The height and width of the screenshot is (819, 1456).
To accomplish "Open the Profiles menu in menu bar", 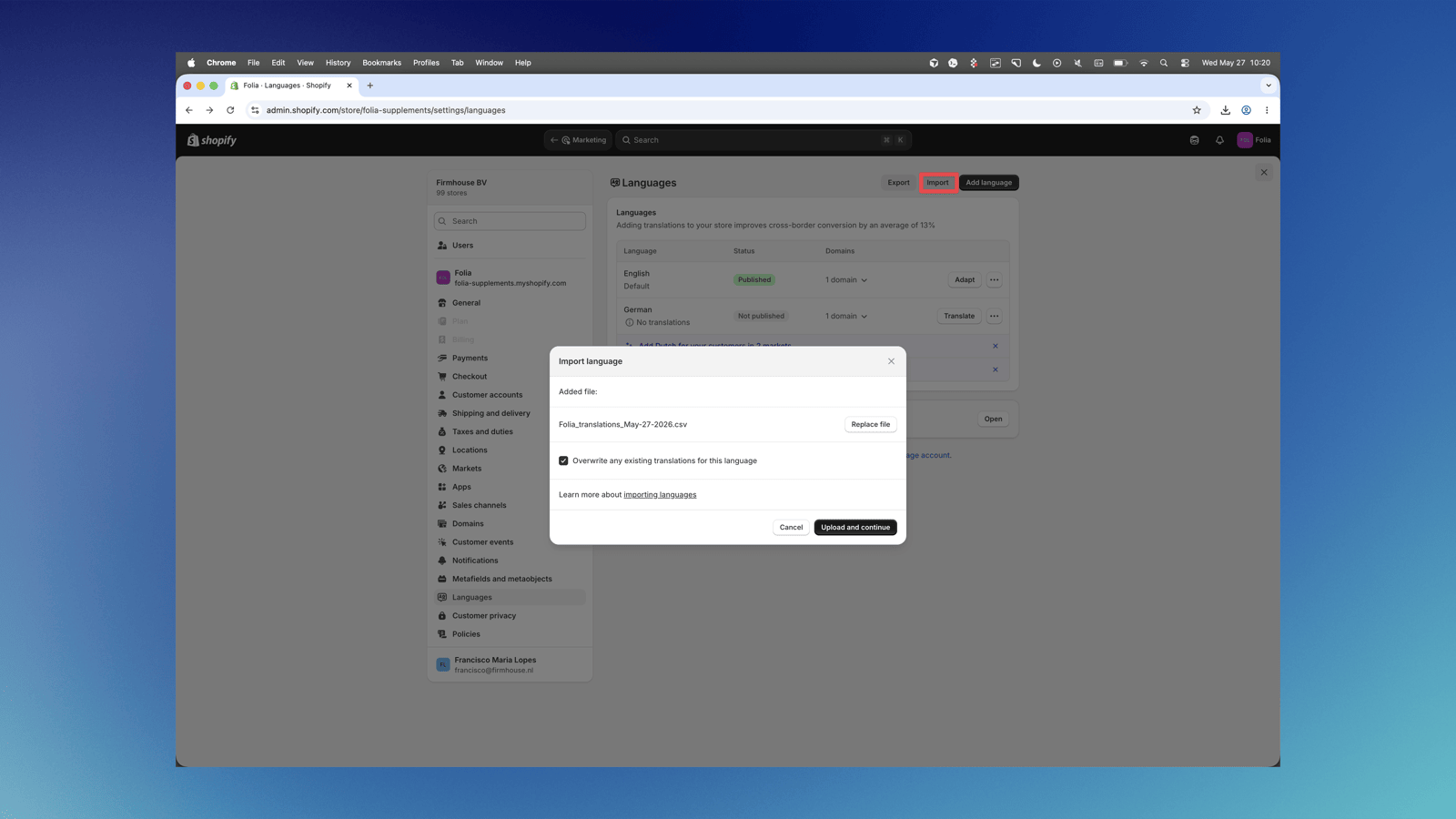I will [x=426, y=63].
